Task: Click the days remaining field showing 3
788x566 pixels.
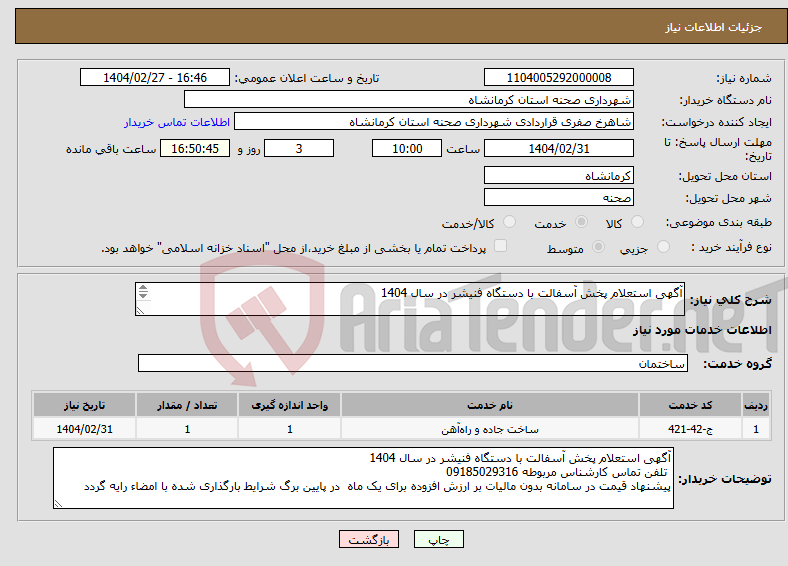Action: [x=299, y=148]
